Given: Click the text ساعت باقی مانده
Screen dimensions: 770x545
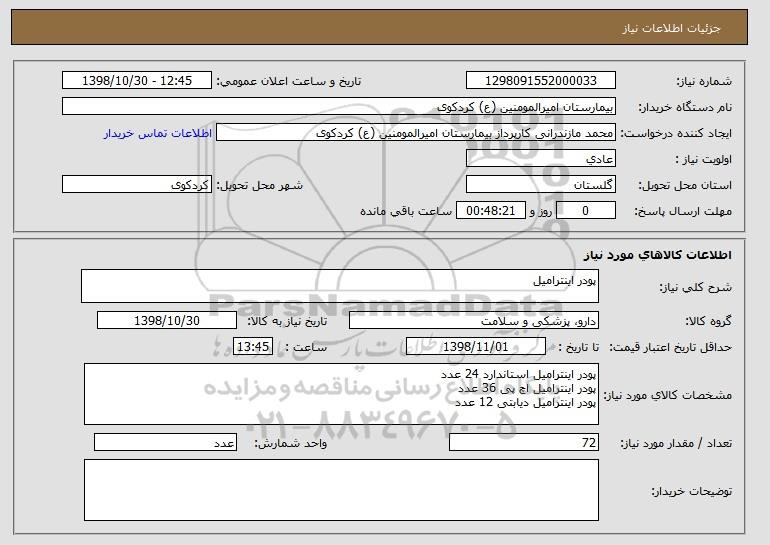Looking at the screenshot, I should [x=406, y=211].
